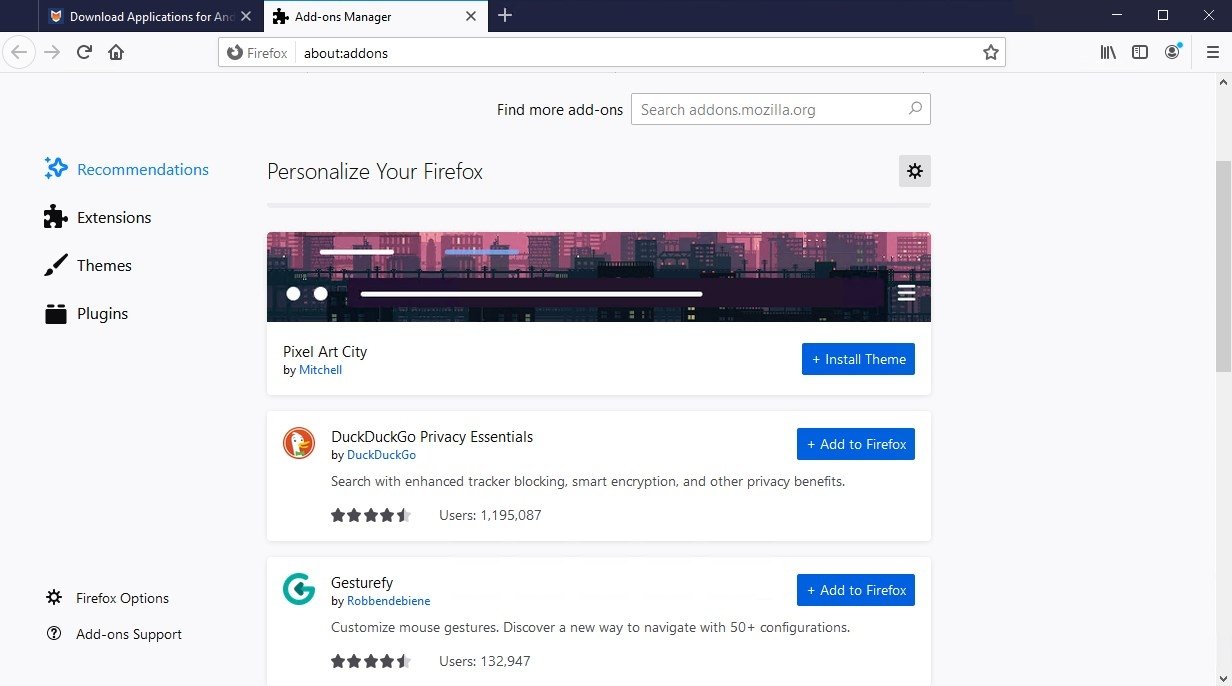Open Firefox Options from sidebar
Image resolution: width=1232 pixels, height=686 pixels.
tap(108, 598)
